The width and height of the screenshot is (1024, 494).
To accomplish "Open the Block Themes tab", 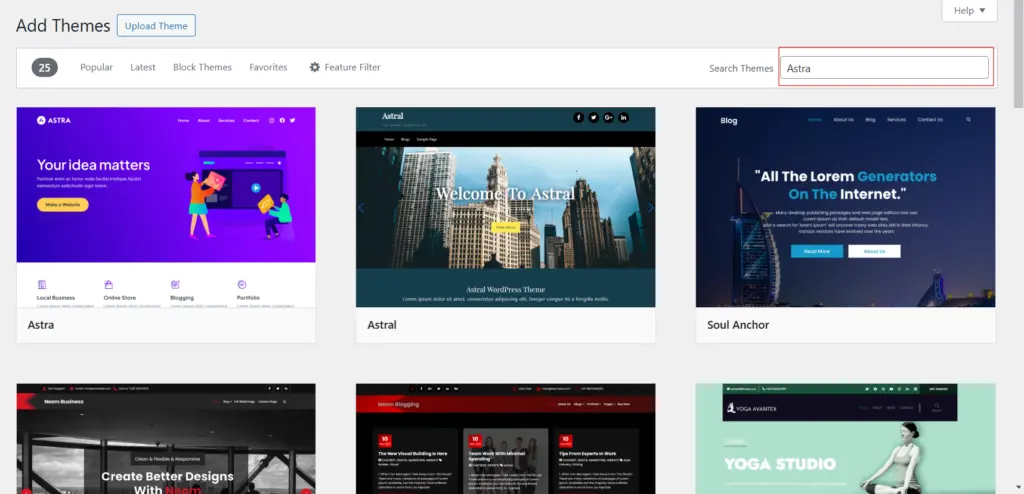I will [202, 67].
